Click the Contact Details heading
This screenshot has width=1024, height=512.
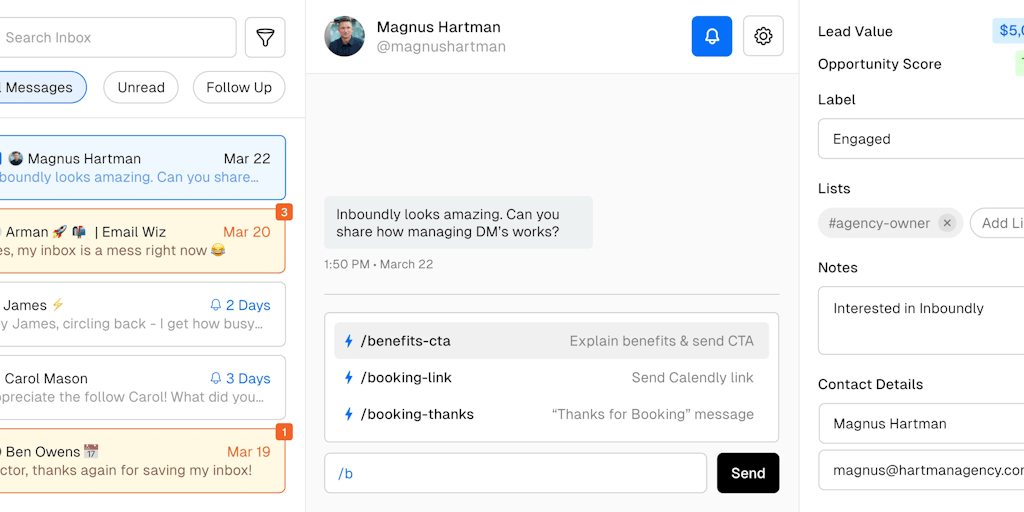tap(870, 384)
